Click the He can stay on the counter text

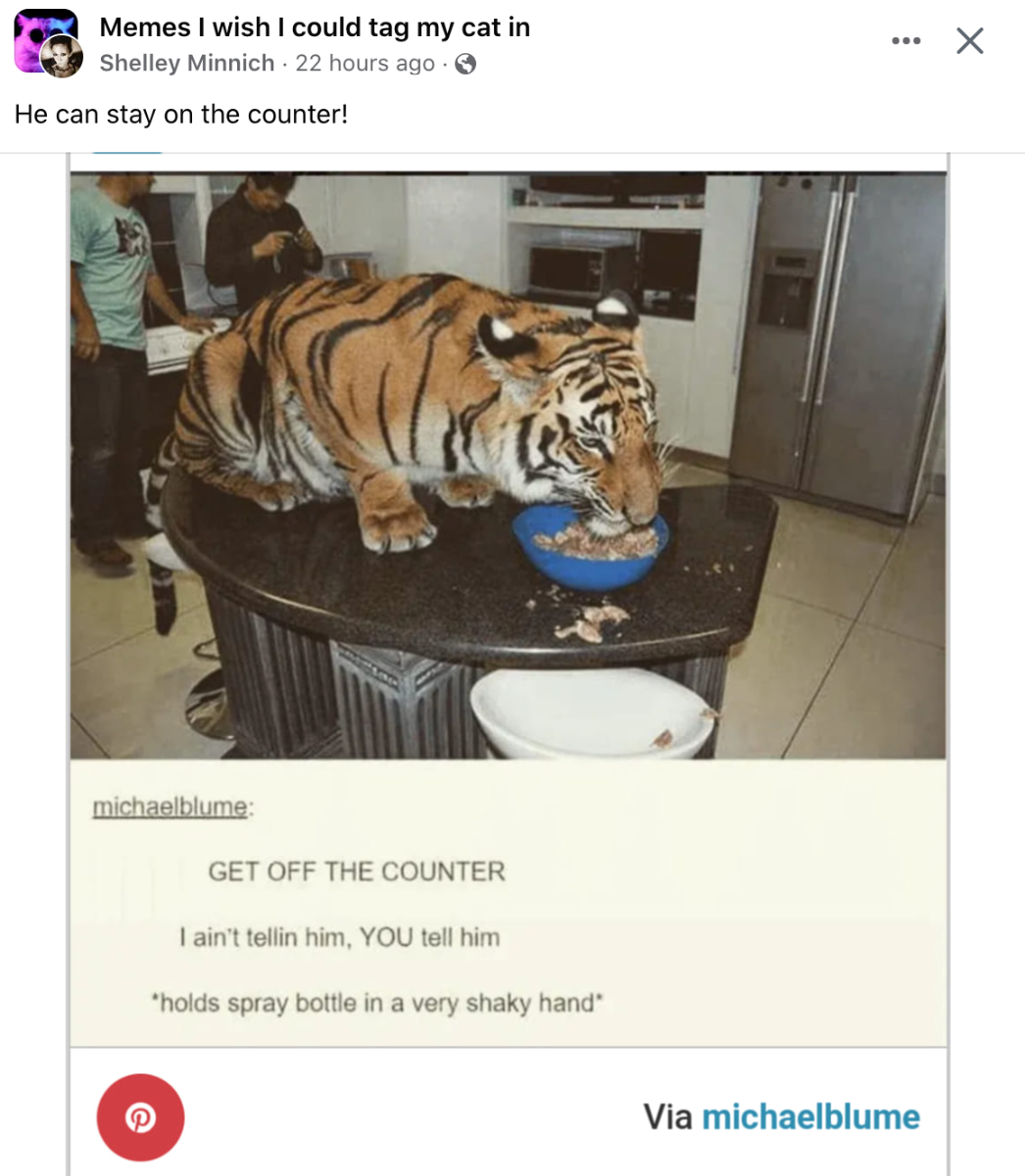click(181, 114)
